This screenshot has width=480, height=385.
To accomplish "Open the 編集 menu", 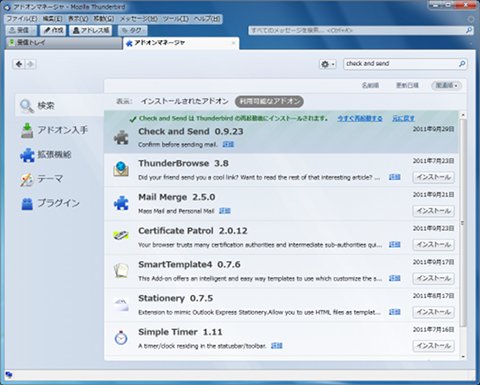I will (x=53, y=19).
